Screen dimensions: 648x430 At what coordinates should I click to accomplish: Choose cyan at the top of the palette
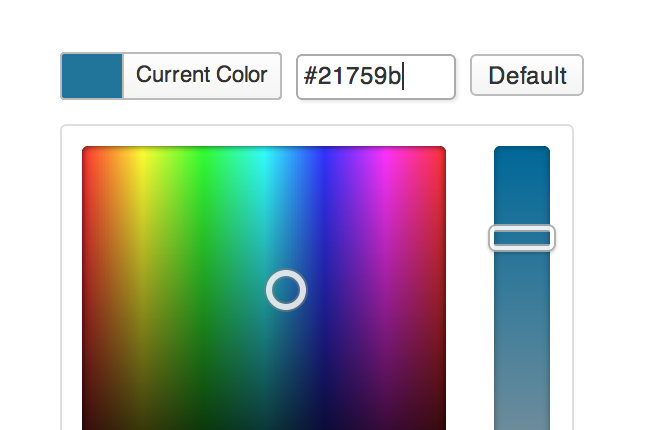pos(264,154)
